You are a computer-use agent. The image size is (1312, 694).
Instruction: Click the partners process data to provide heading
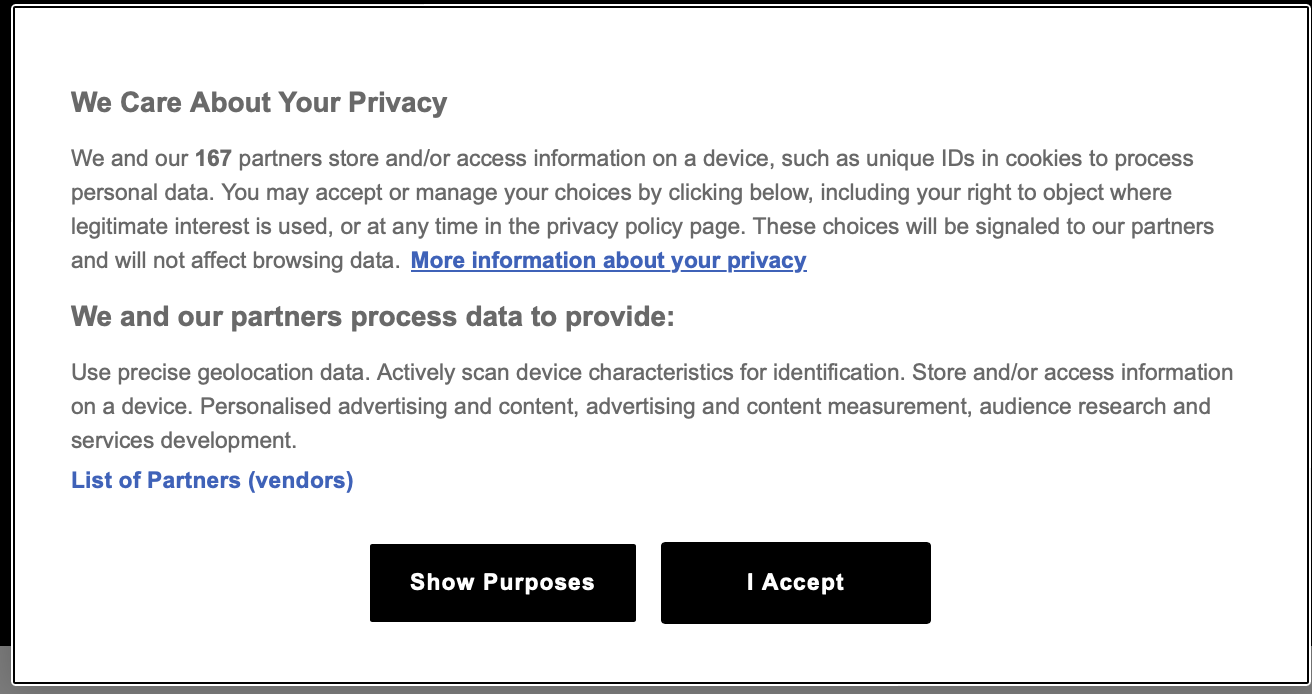tap(373, 318)
